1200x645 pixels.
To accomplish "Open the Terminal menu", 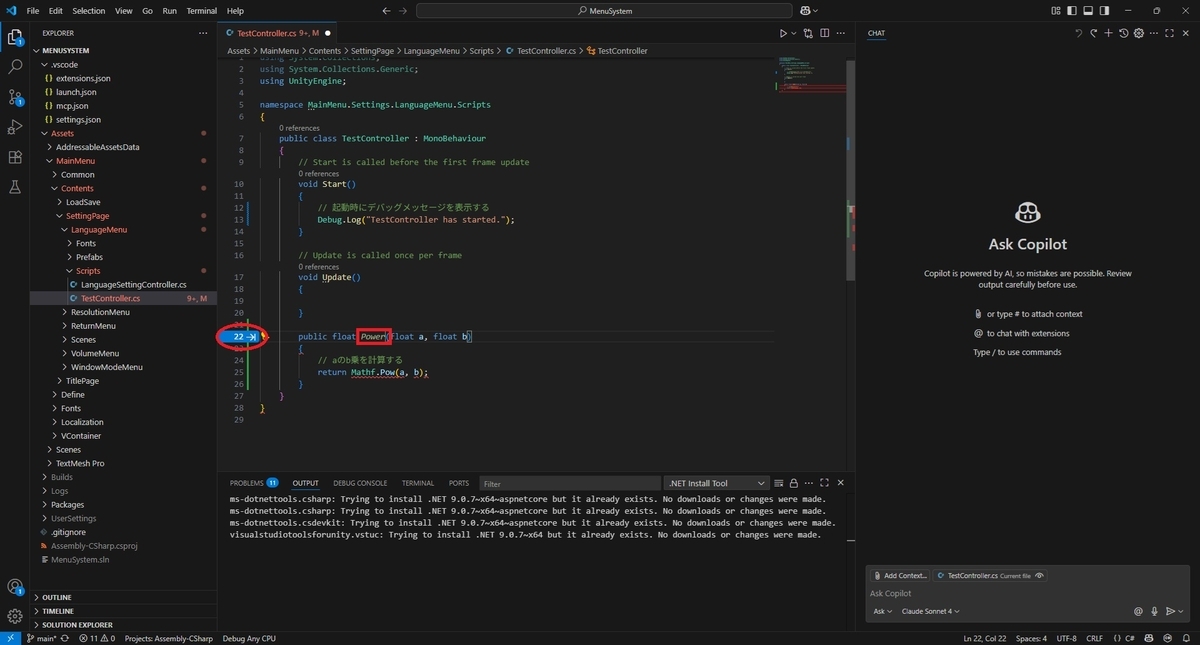I will click(202, 11).
